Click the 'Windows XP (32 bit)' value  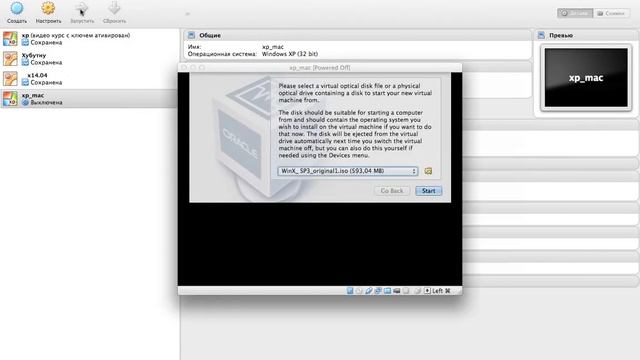pyautogui.click(x=290, y=54)
